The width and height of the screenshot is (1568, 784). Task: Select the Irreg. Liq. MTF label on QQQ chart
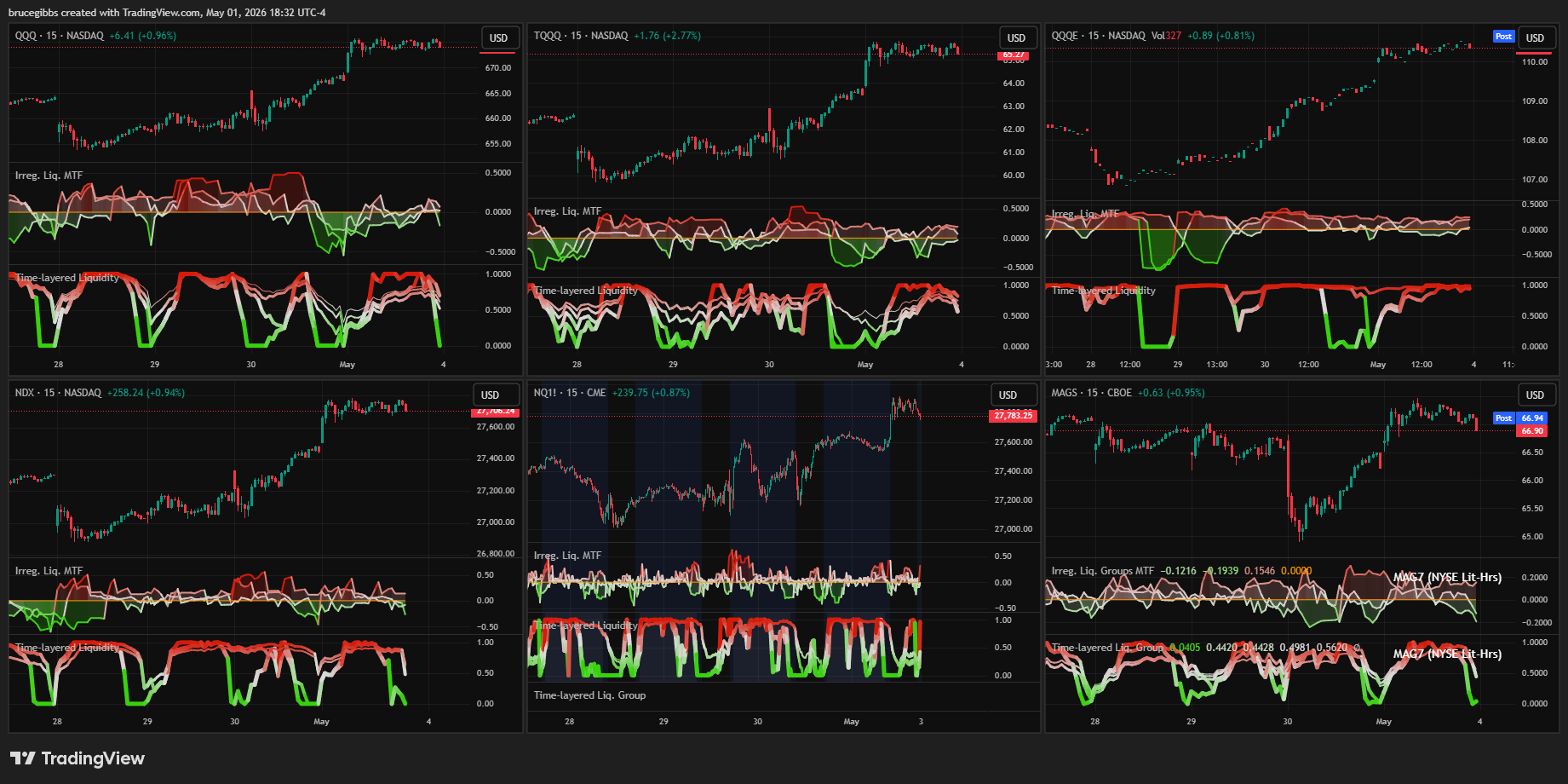[x=49, y=176]
